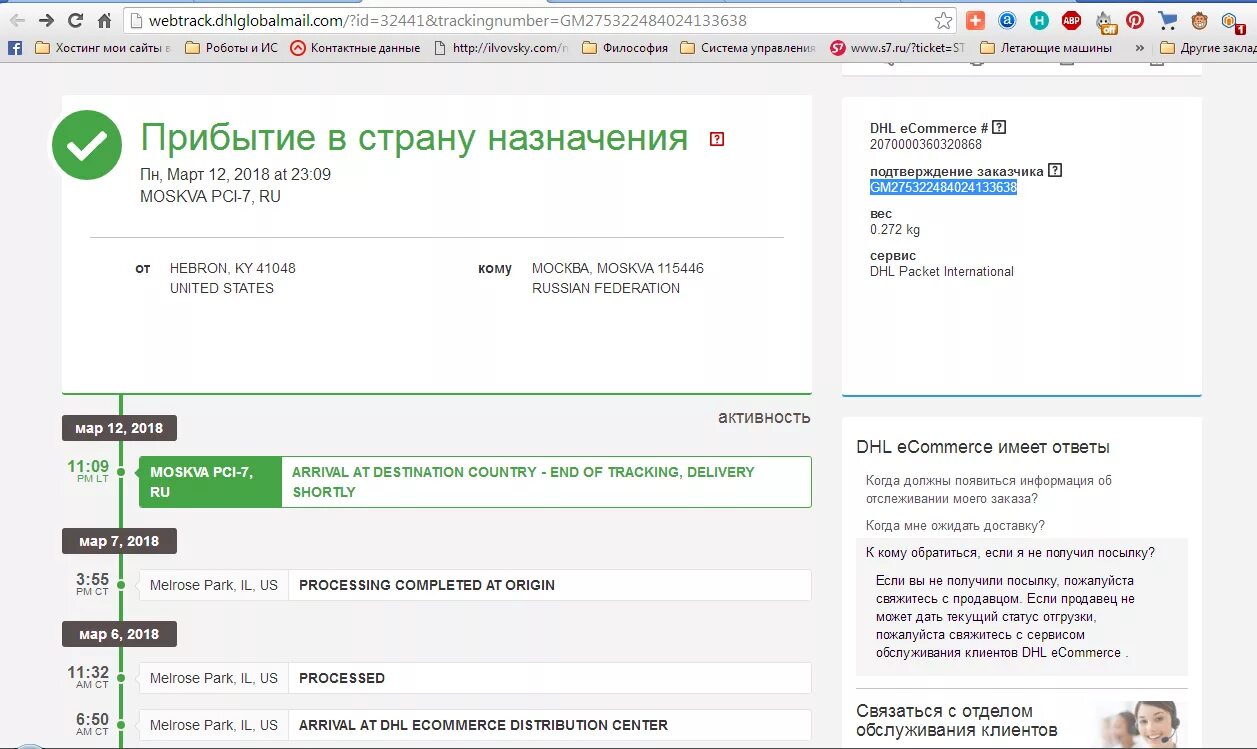Open the 'Роботы и ИС' bookmarks folder
The width and height of the screenshot is (1257, 749).
[231, 47]
